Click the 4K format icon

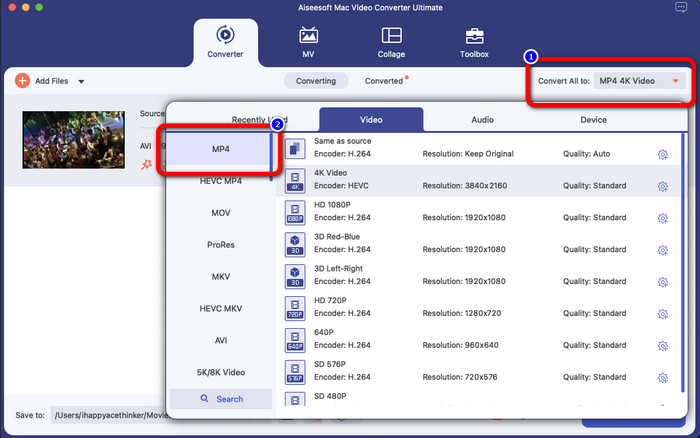coord(295,180)
